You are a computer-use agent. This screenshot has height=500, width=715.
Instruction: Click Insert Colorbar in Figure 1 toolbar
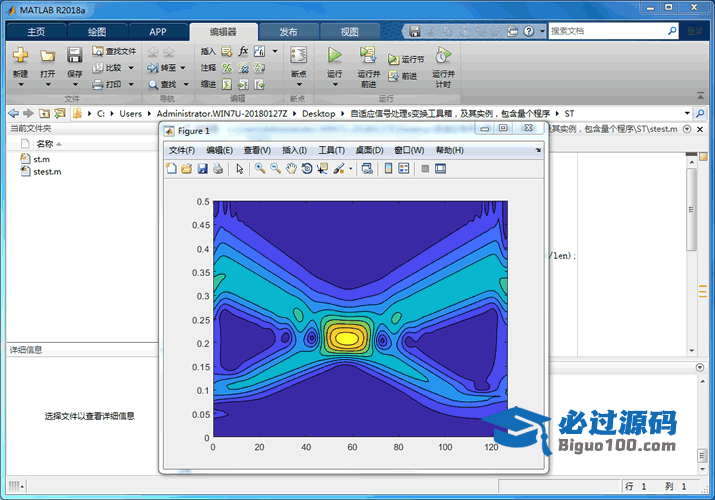pyautogui.click(x=389, y=169)
